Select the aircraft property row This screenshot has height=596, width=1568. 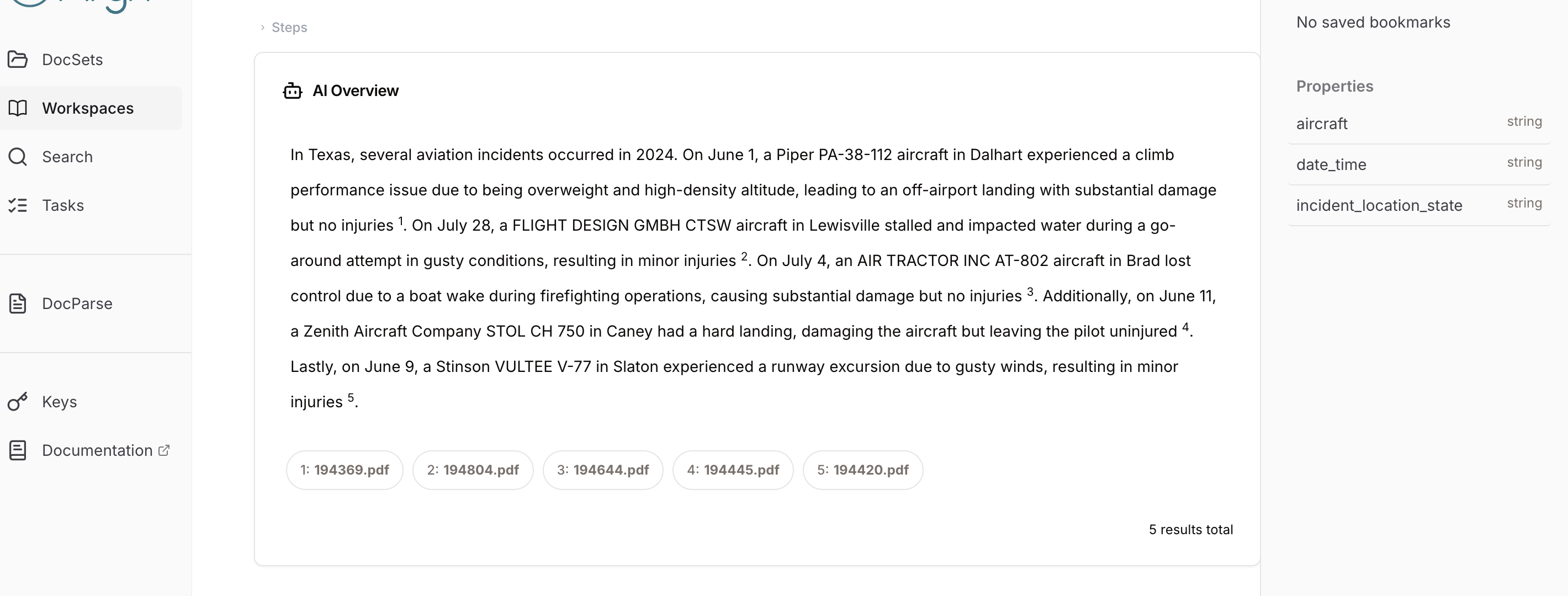tap(1419, 124)
